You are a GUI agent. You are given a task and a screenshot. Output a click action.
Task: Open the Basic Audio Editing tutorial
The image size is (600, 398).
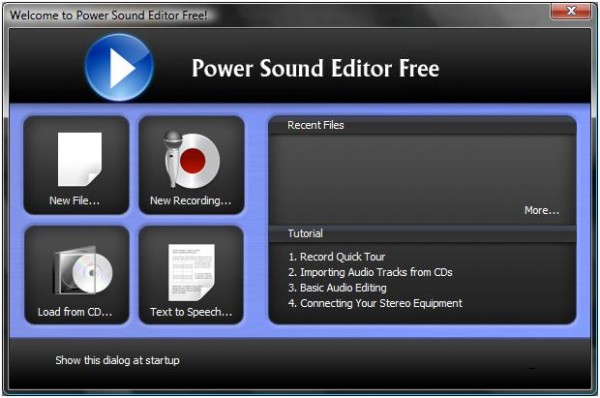(x=337, y=287)
